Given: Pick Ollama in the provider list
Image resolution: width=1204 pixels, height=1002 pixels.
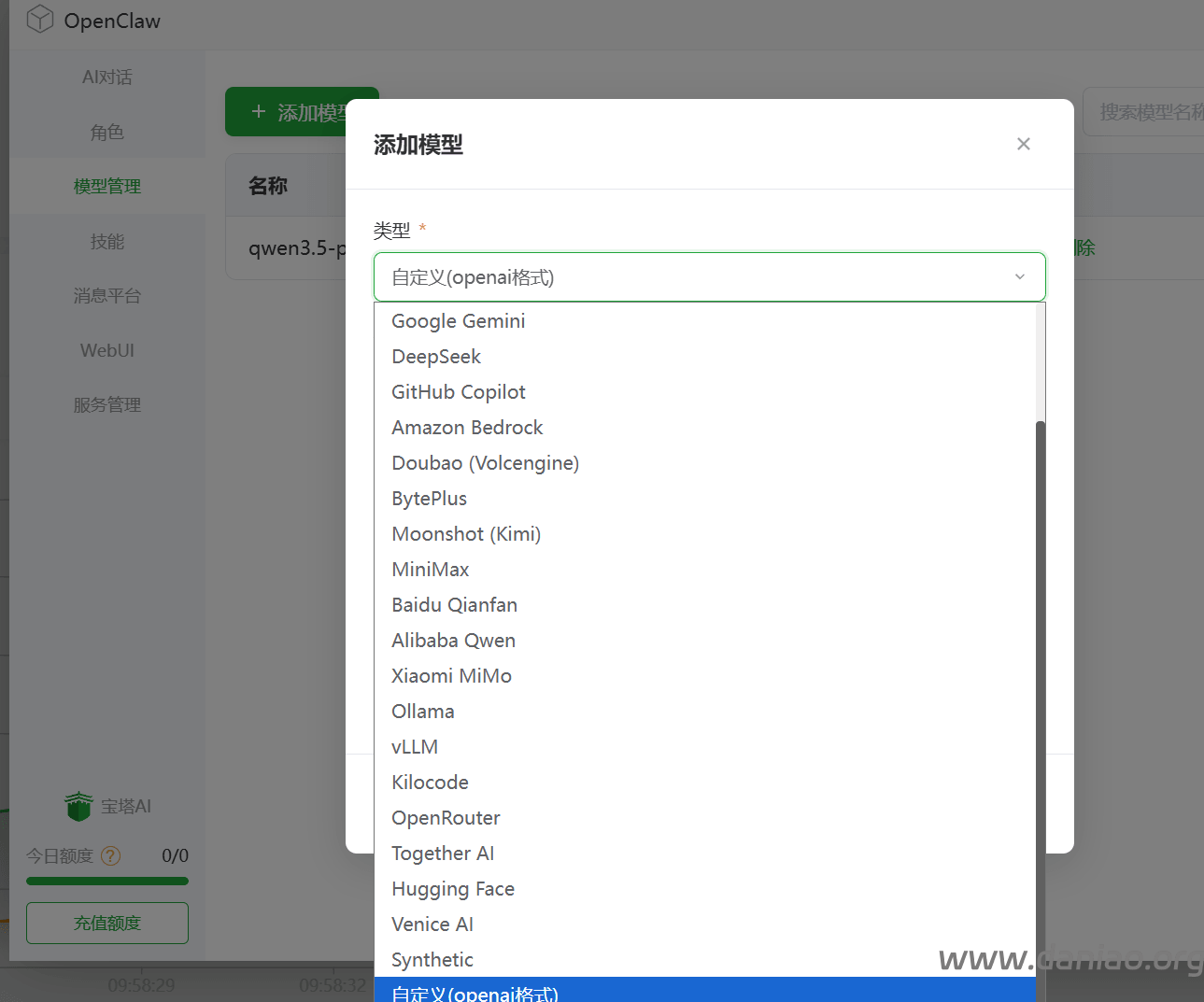Looking at the screenshot, I should point(422,712).
